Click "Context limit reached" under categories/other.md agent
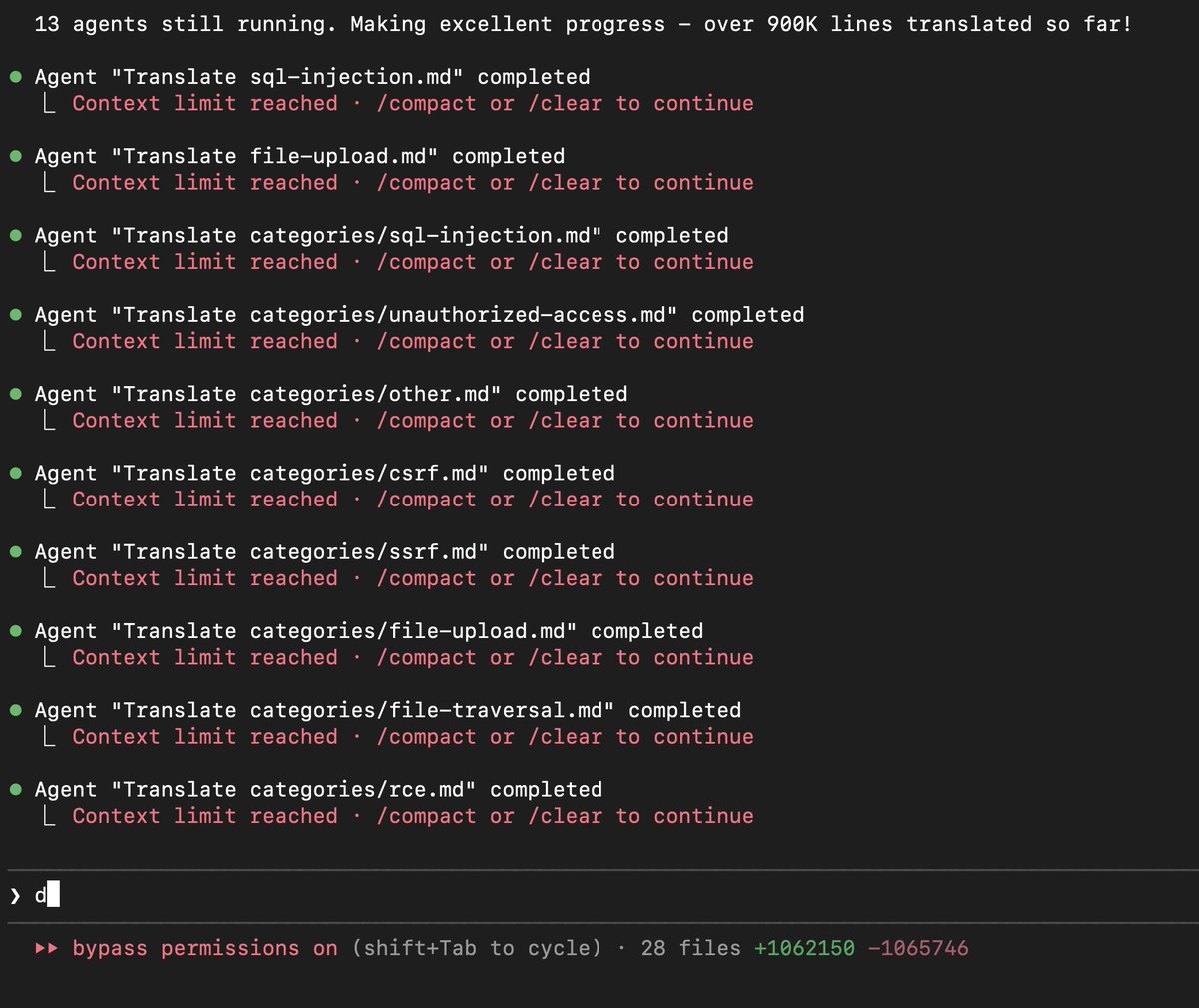Viewport: 1199px width, 1008px height. 205,420
